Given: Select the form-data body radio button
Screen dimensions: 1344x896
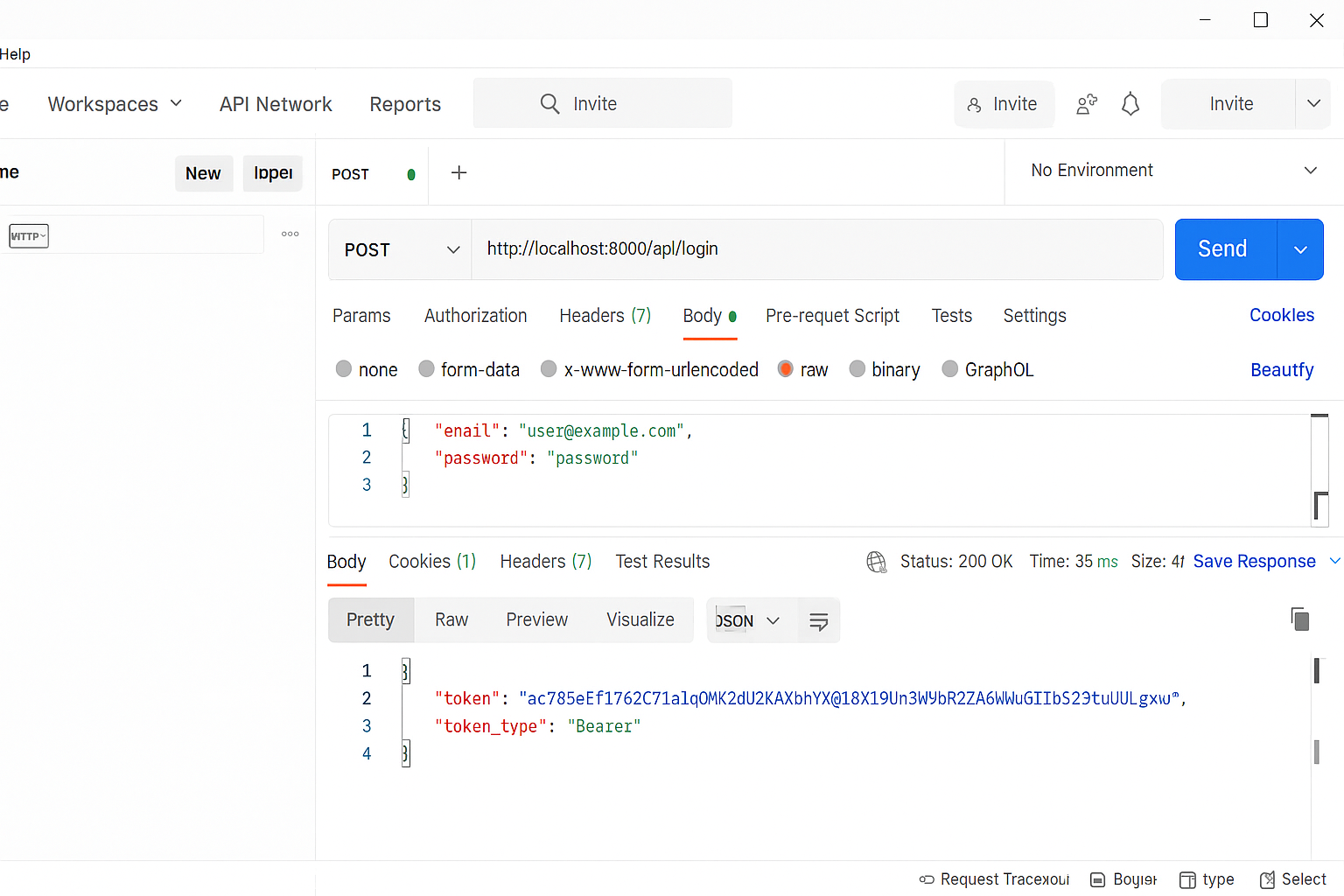Looking at the screenshot, I should coord(426,369).
